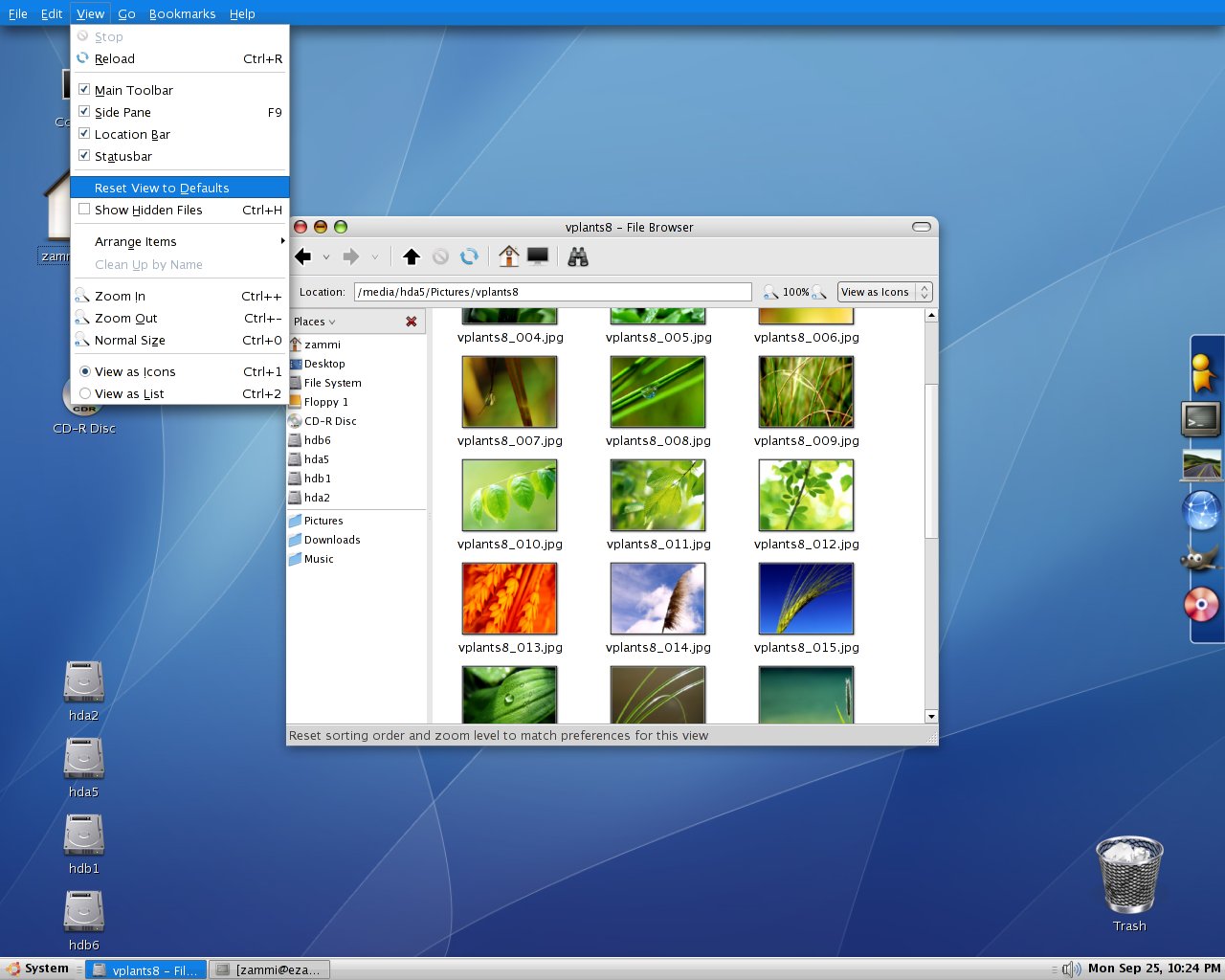Open the File menu
Viewport: 1225px width, 980px height.
click(x=18, y=13)
